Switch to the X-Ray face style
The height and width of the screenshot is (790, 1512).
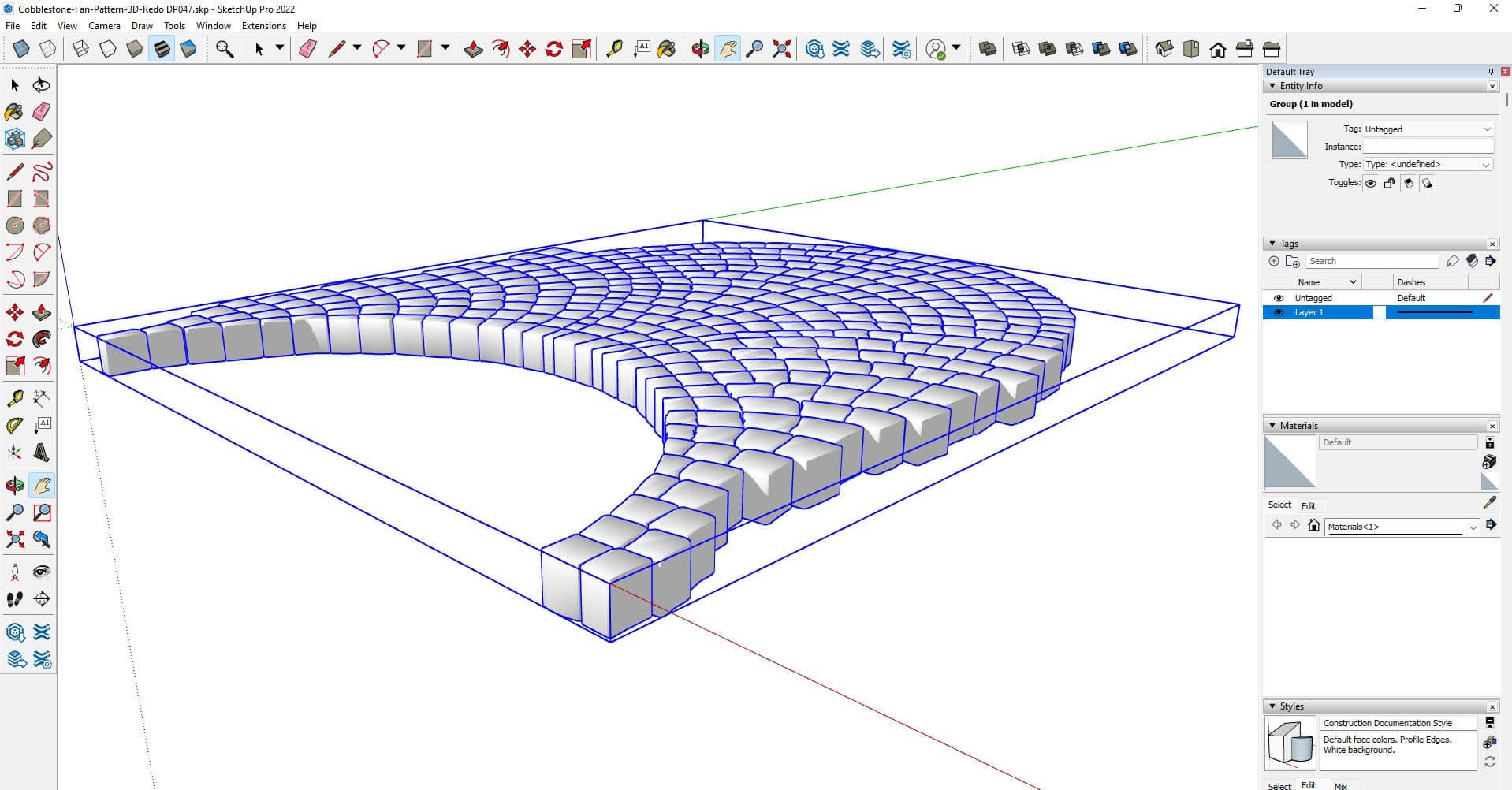pos(21,49)
